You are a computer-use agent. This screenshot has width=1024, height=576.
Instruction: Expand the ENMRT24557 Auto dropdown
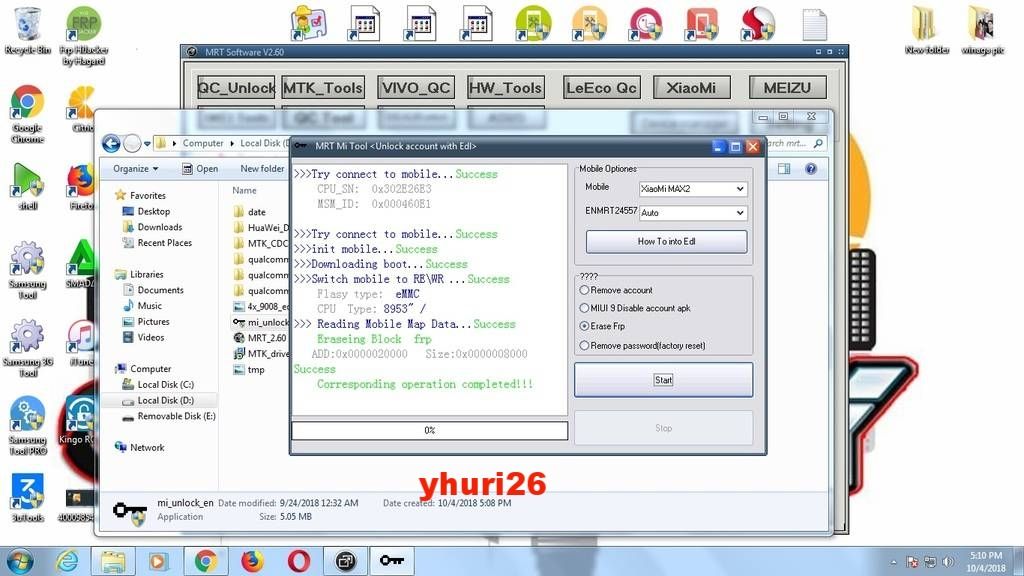coord(692,213)
